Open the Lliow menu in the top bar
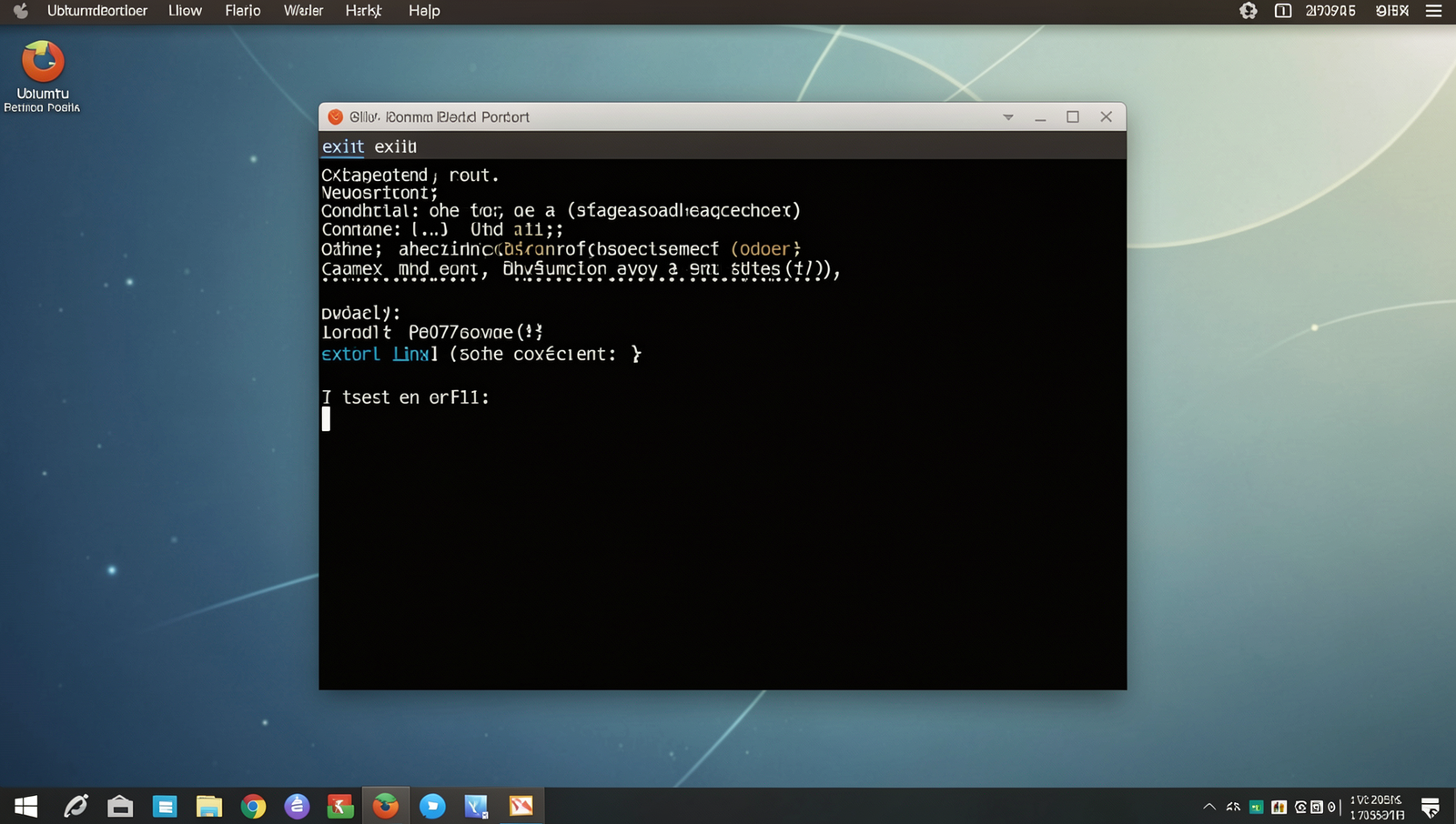 [x=185, y=11]
